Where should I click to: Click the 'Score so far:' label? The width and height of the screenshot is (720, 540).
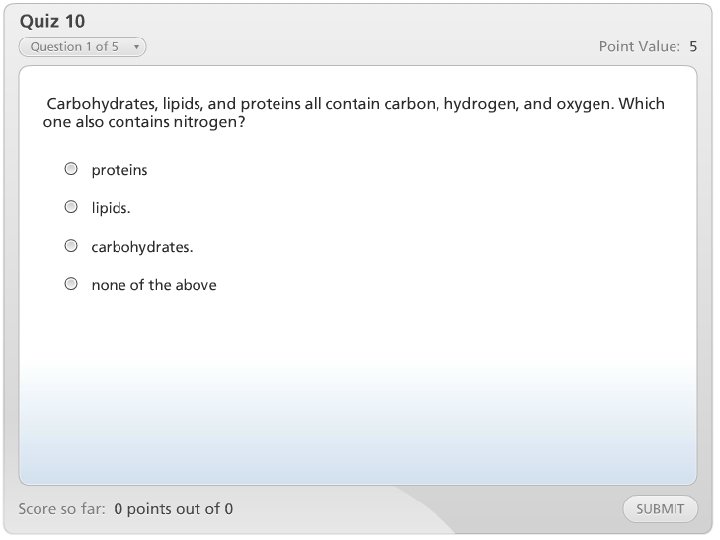pos(62,509)
